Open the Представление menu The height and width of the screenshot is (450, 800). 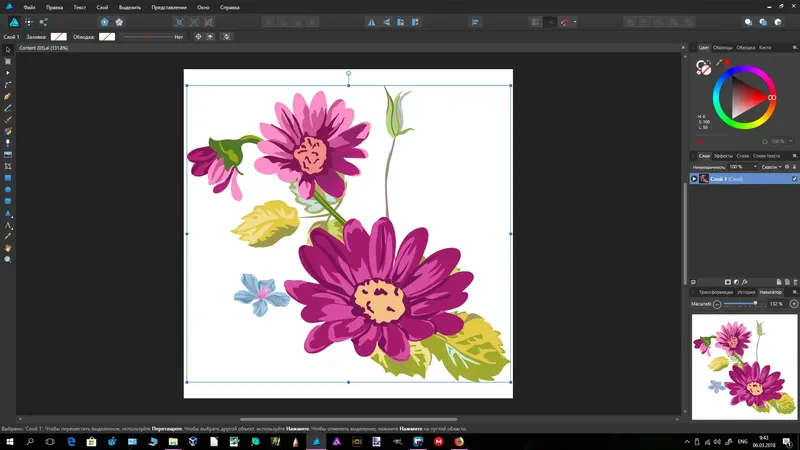[169, 7]
